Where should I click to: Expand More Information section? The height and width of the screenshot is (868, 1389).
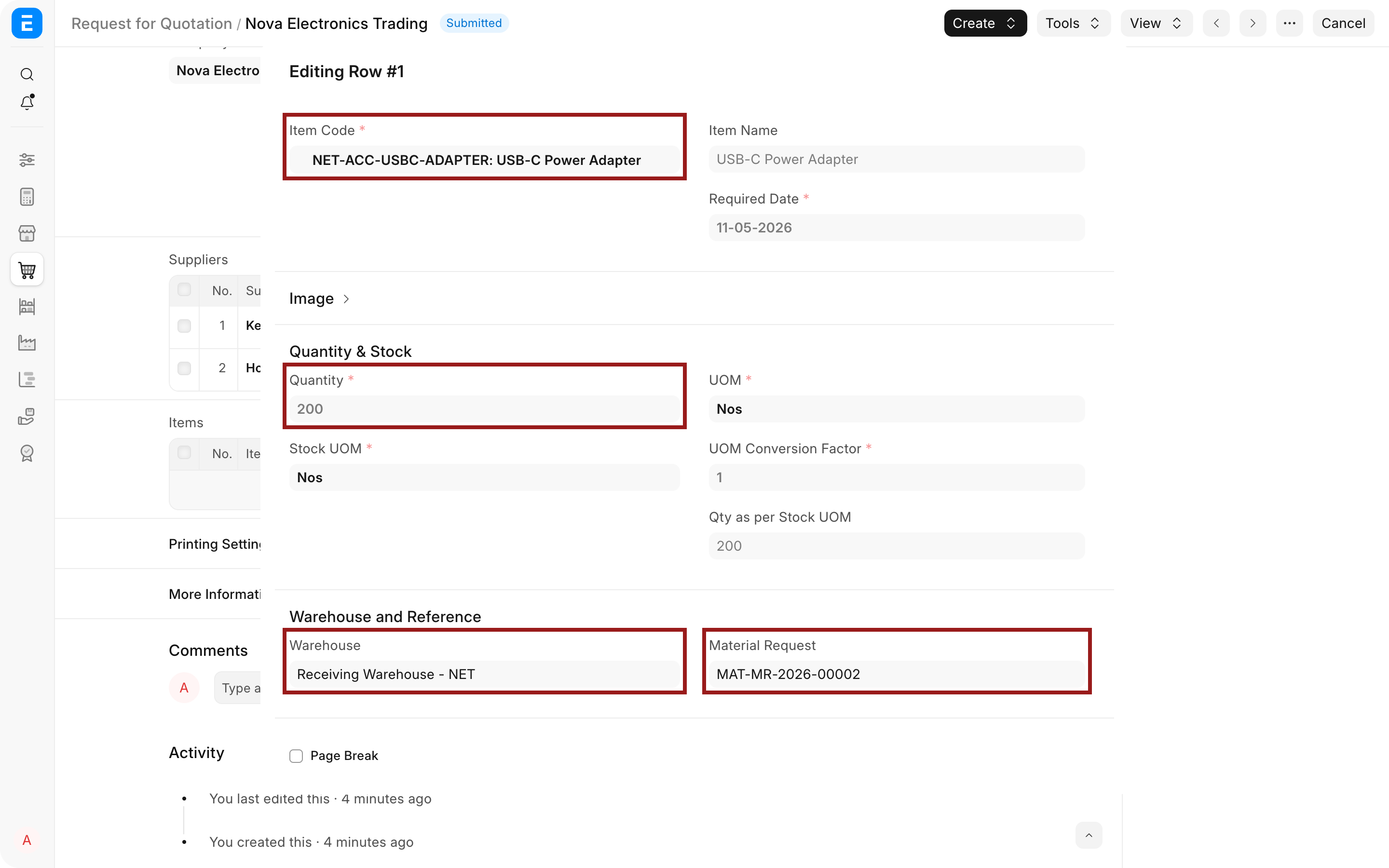(x=215, y=594)
